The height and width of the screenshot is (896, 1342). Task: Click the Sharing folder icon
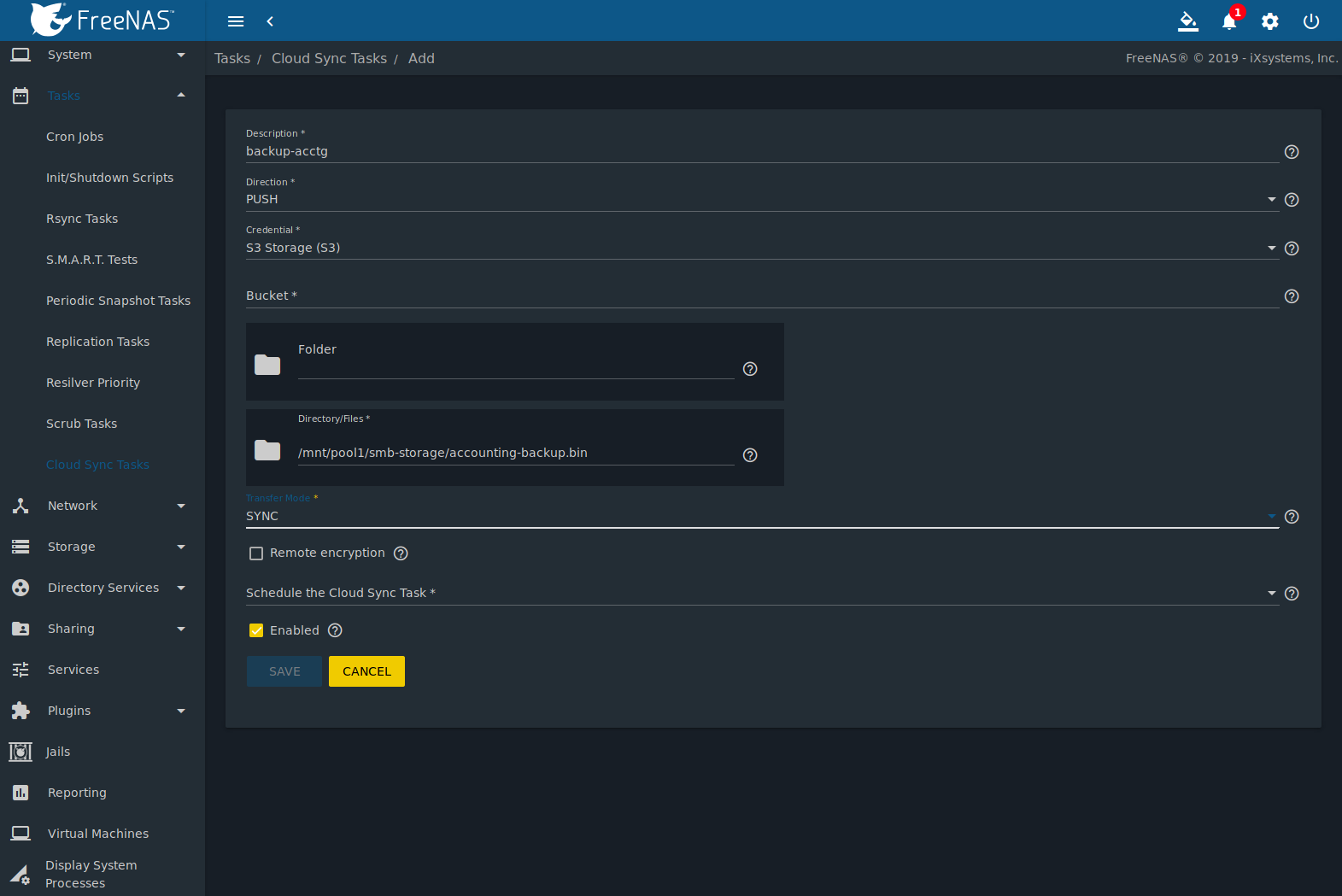pyautogui.click(x=21, y=629)
